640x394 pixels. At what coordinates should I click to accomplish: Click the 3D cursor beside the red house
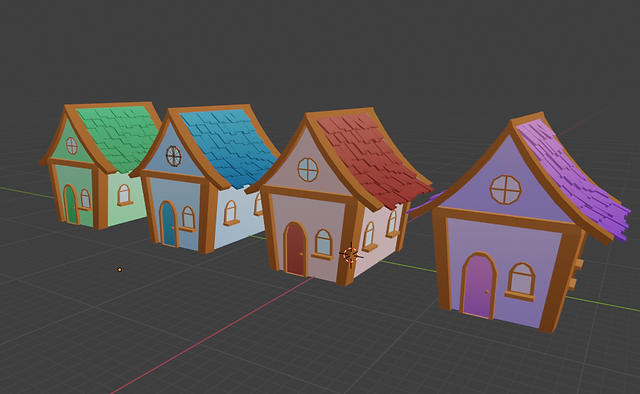click(351, 255)
